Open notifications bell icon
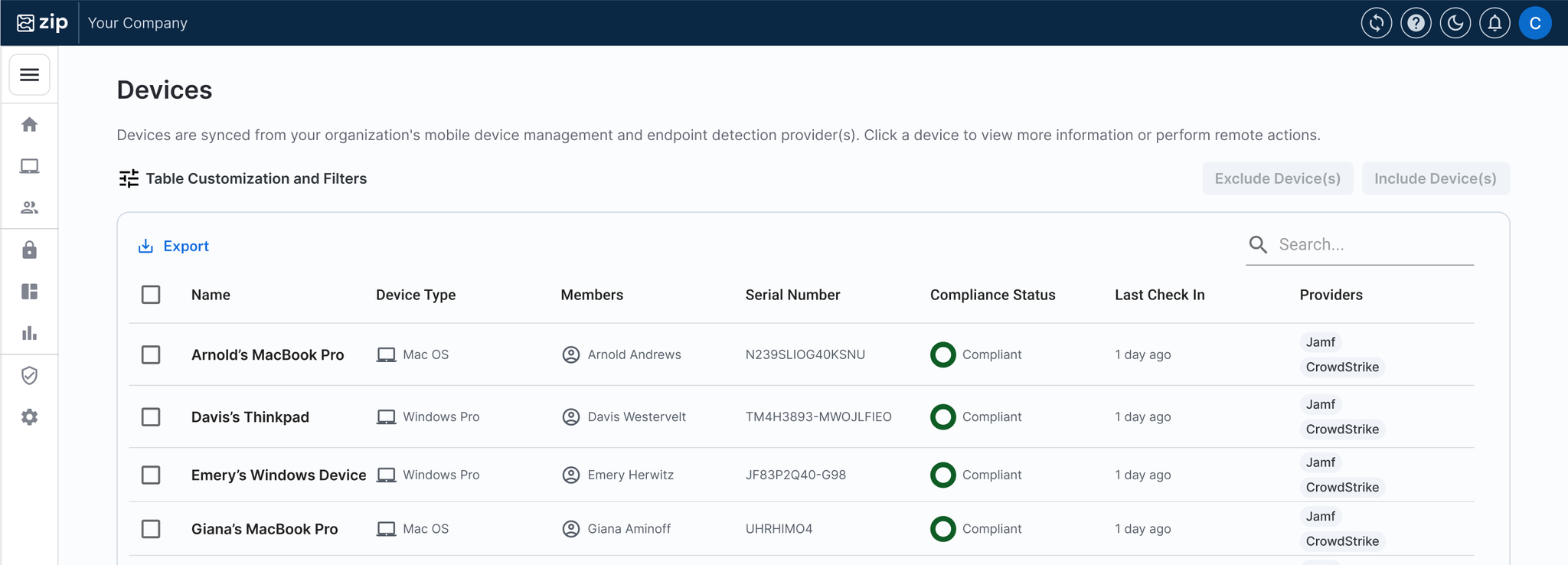Screen dimensions: 1568x565 click(1494, 23)
